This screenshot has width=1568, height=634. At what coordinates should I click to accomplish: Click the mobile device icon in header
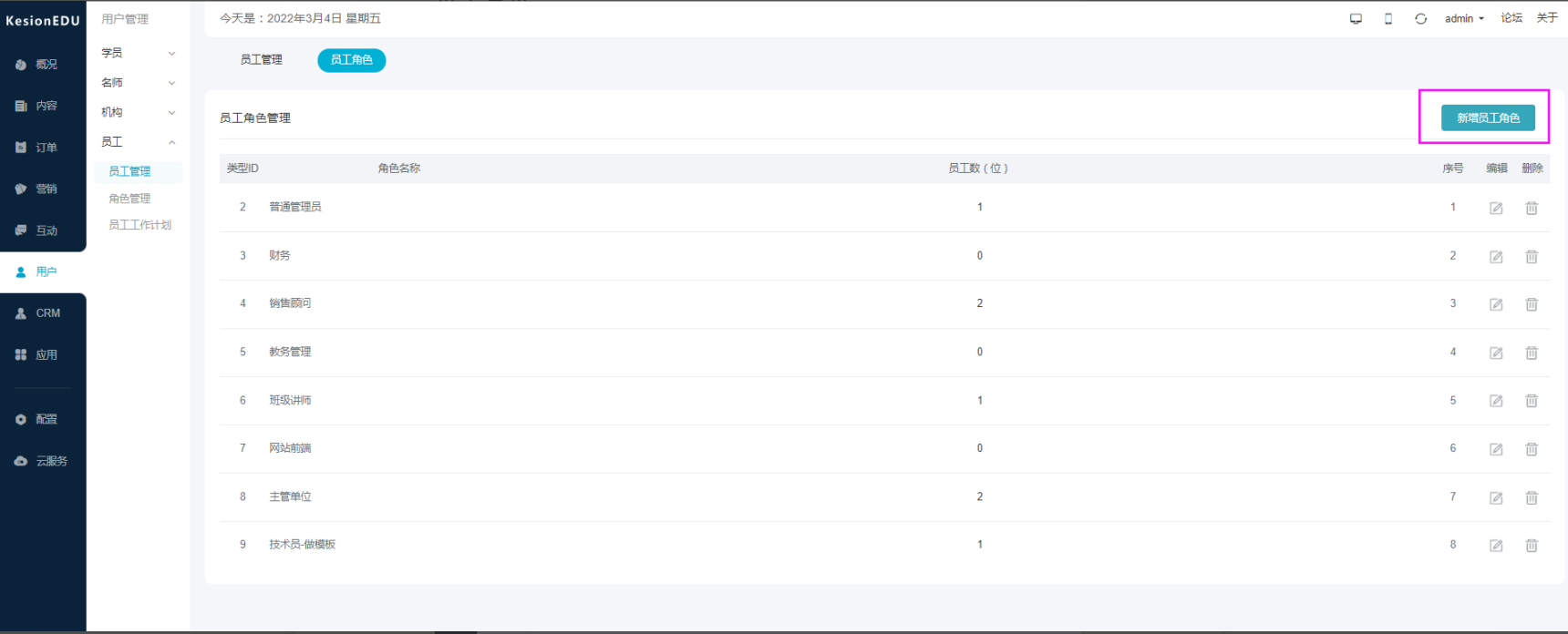[1388, 18]
